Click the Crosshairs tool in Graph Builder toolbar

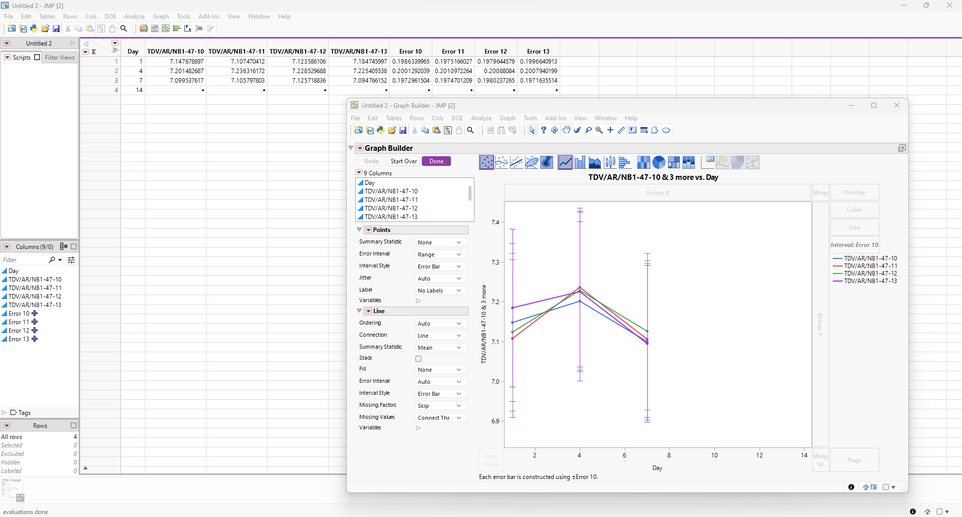(x=610, y=130)
